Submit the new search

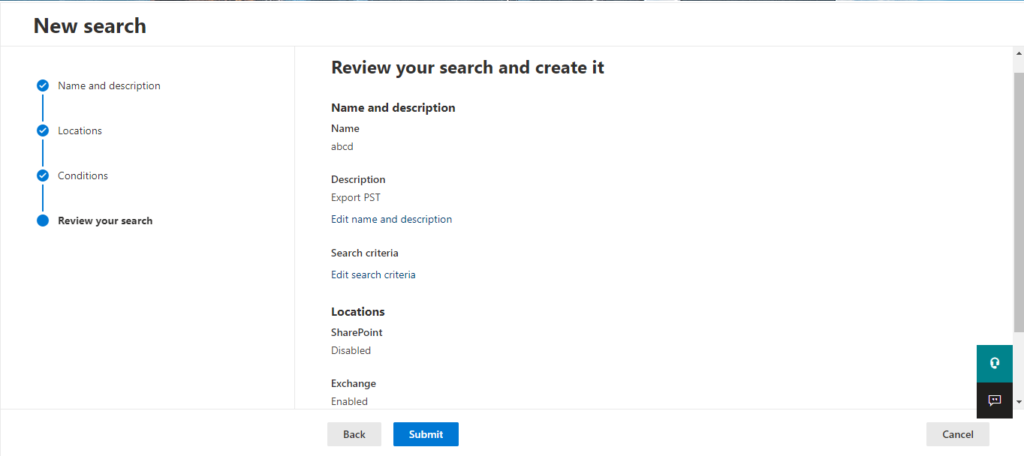[426, 434]
